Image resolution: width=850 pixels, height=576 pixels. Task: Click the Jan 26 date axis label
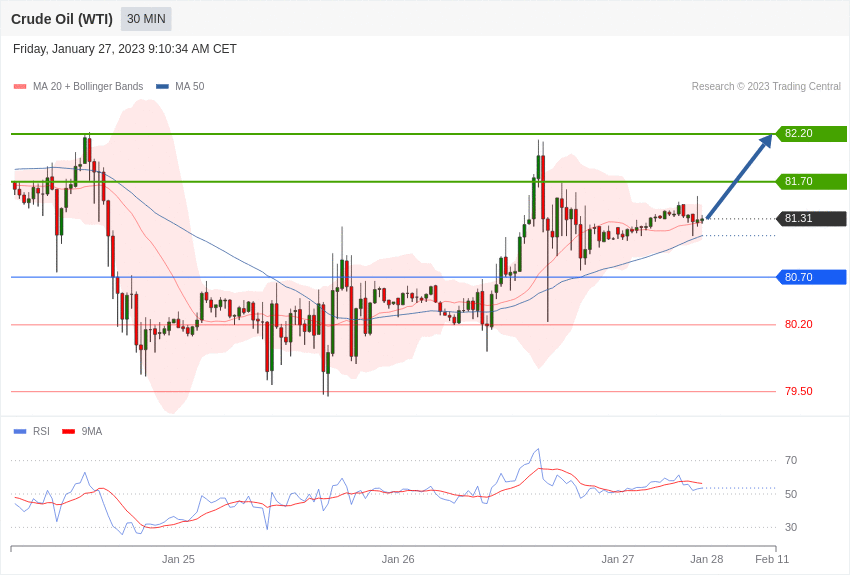[x=397, y=559]
